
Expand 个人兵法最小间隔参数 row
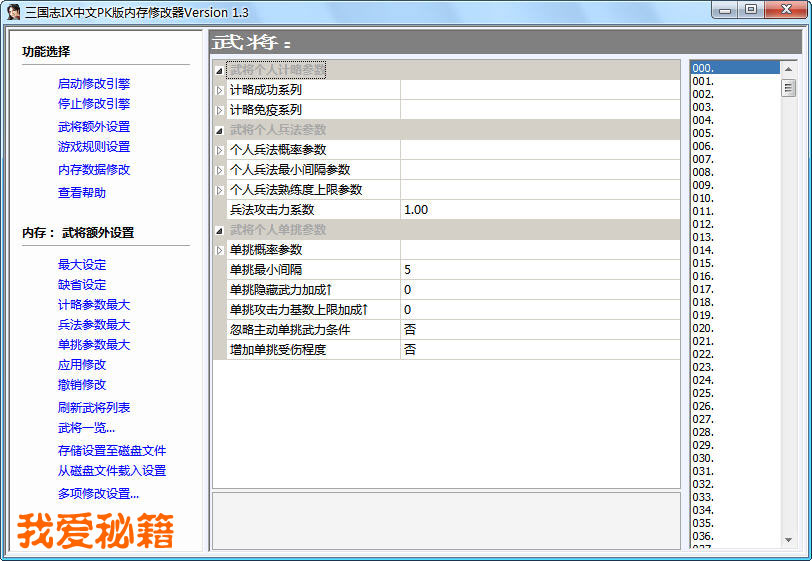click(x=220, y=170)
